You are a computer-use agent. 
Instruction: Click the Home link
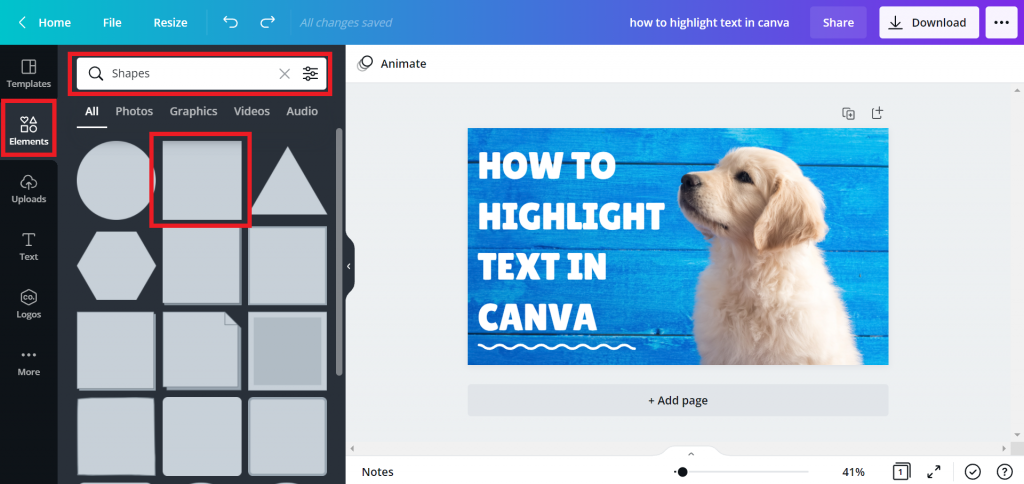pyautogui.click(x=54, y=22)
